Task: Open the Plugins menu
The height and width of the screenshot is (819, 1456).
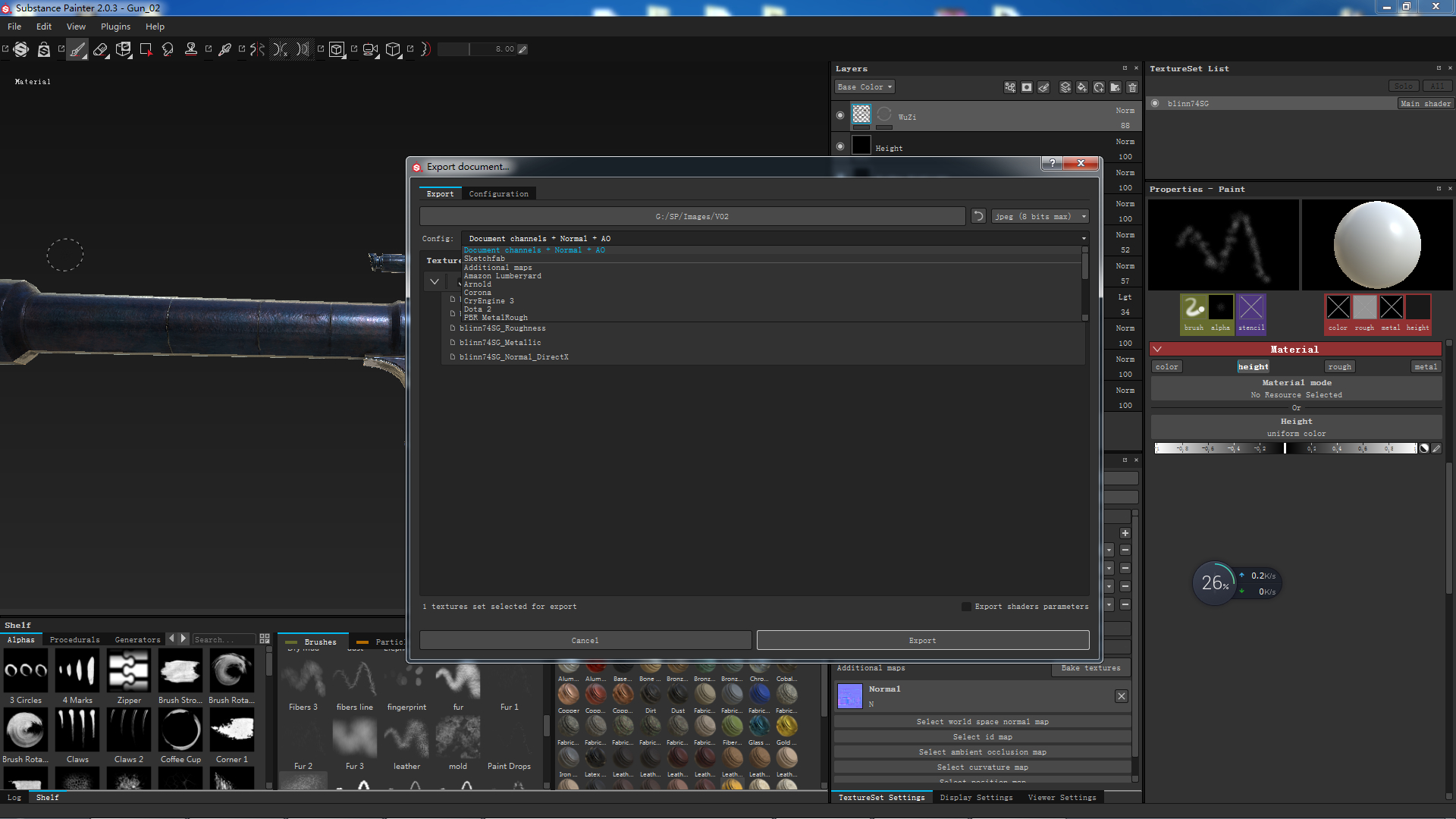Action: 115,27
